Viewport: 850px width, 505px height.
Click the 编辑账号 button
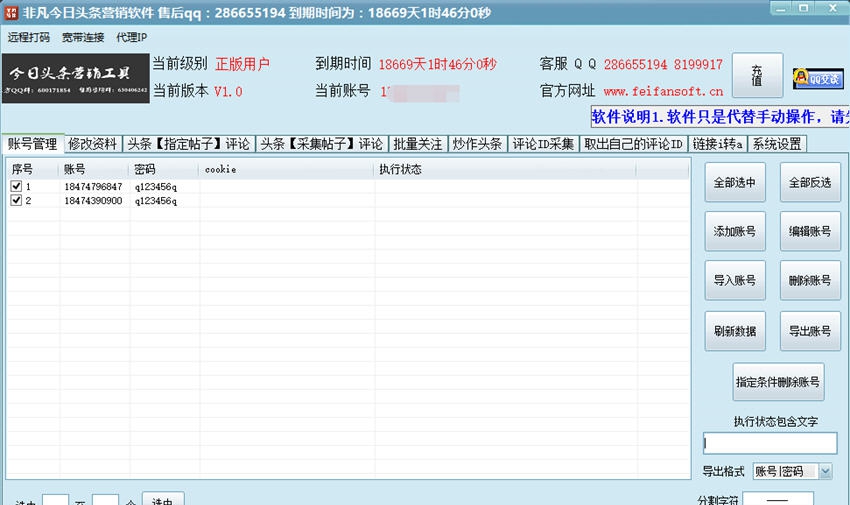810,231
